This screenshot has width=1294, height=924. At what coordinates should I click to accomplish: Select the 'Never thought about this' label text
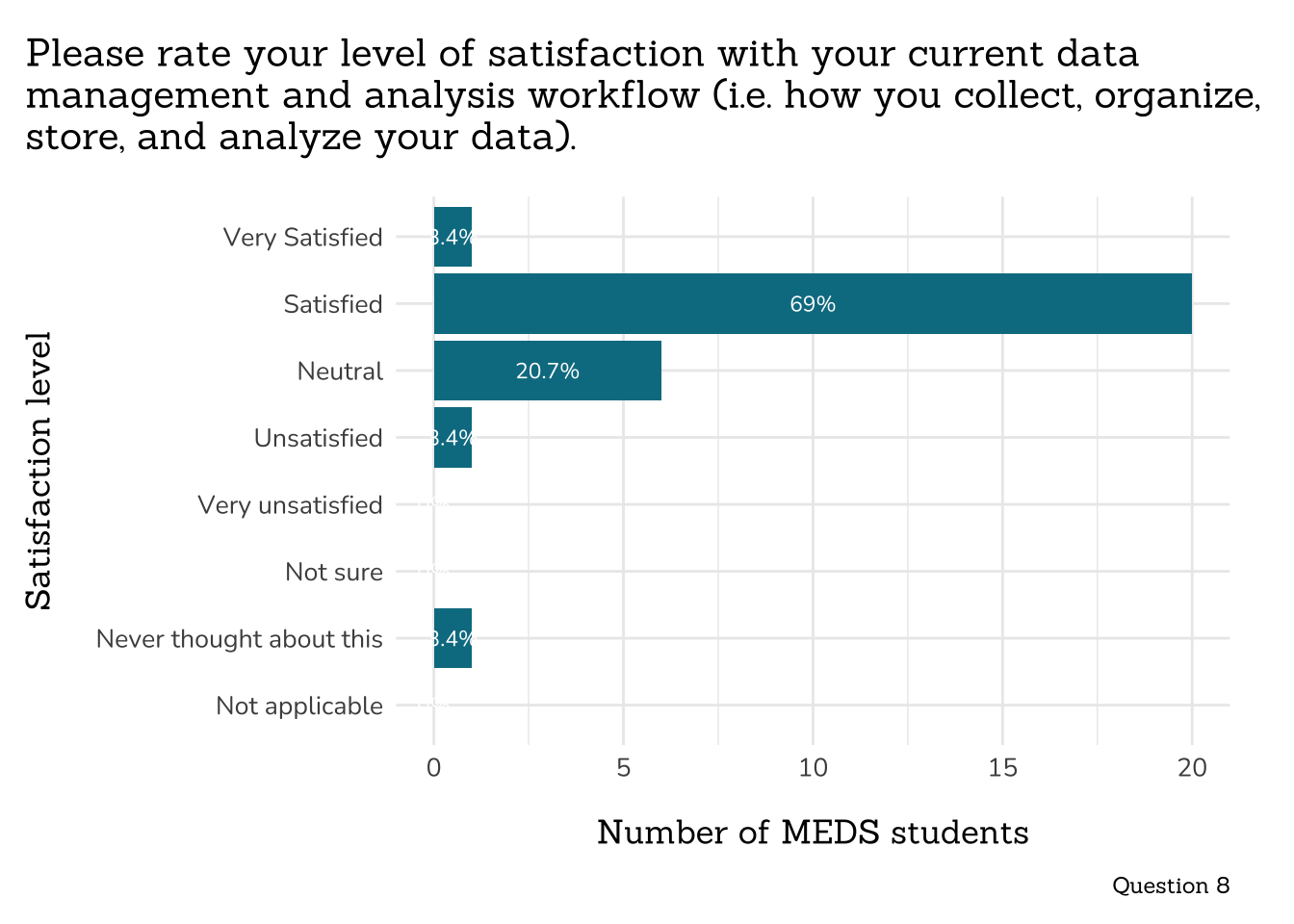pos(239,639)
